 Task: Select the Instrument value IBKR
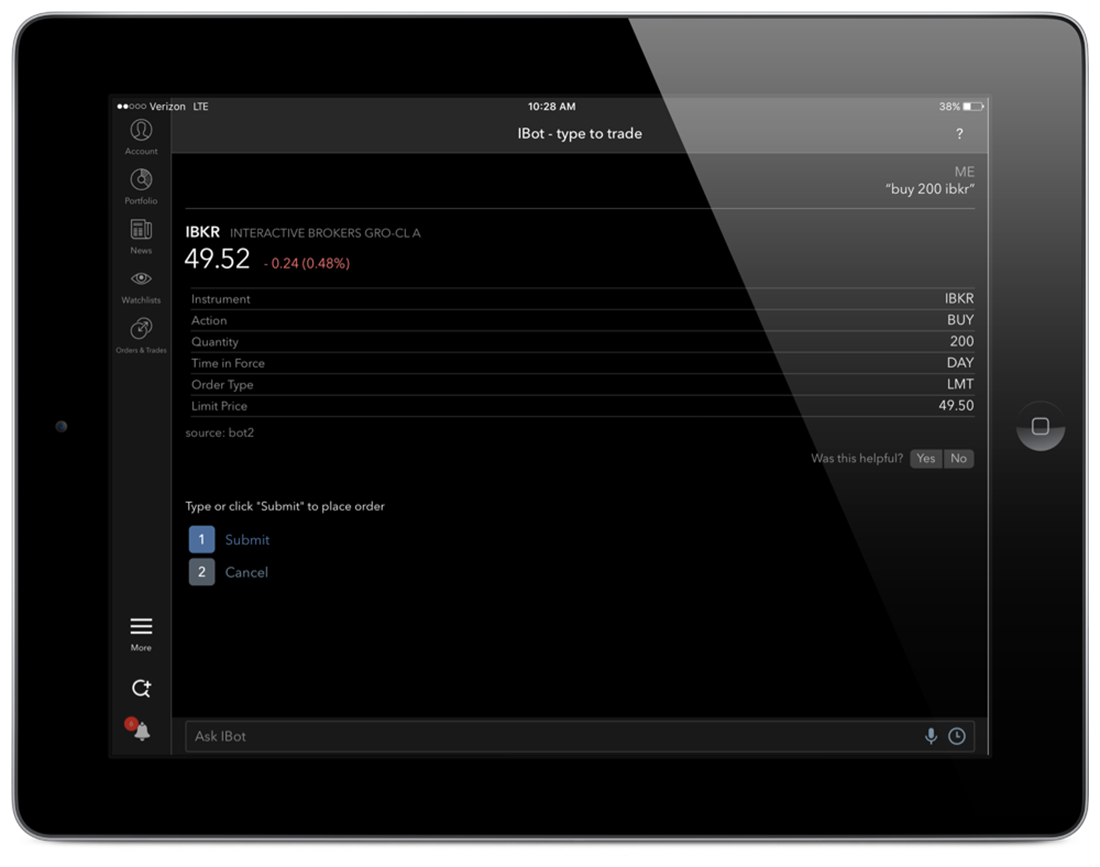point(959,299)
